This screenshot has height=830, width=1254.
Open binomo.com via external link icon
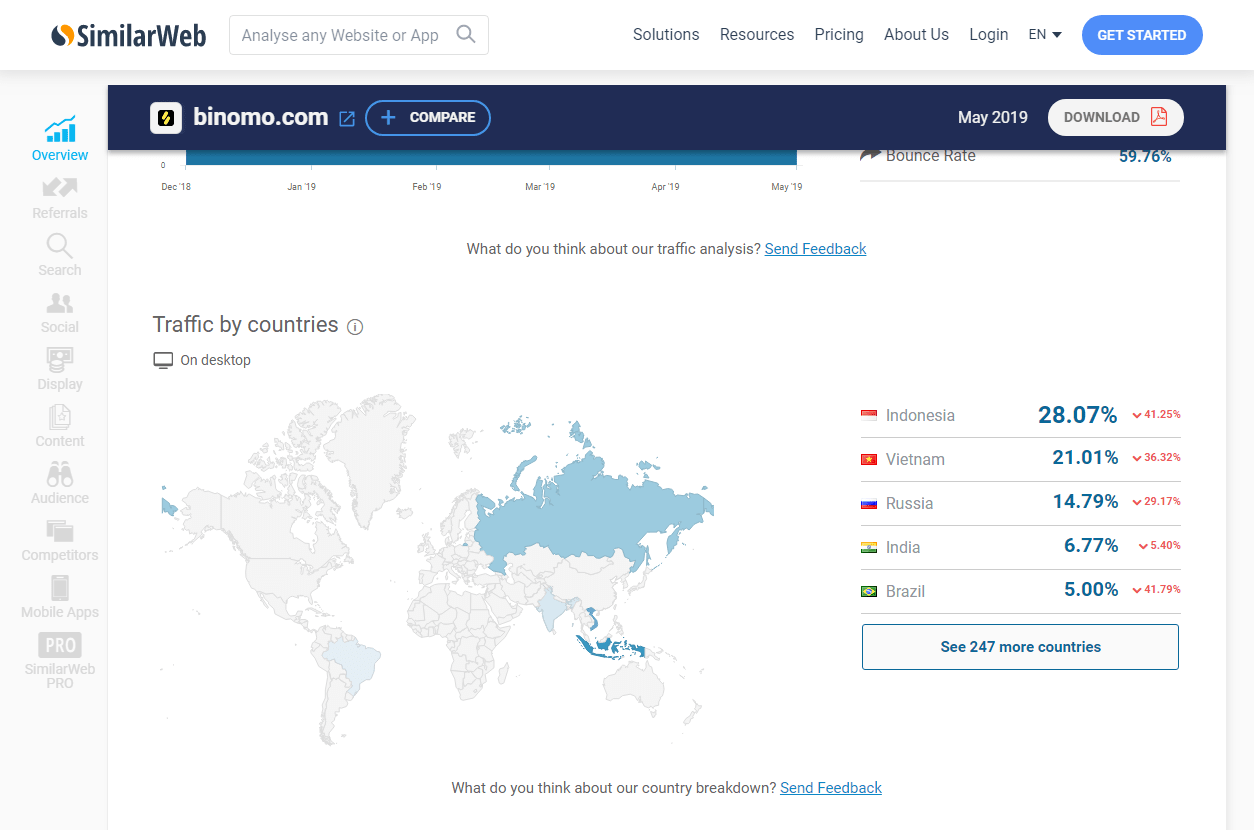point(347,119)
